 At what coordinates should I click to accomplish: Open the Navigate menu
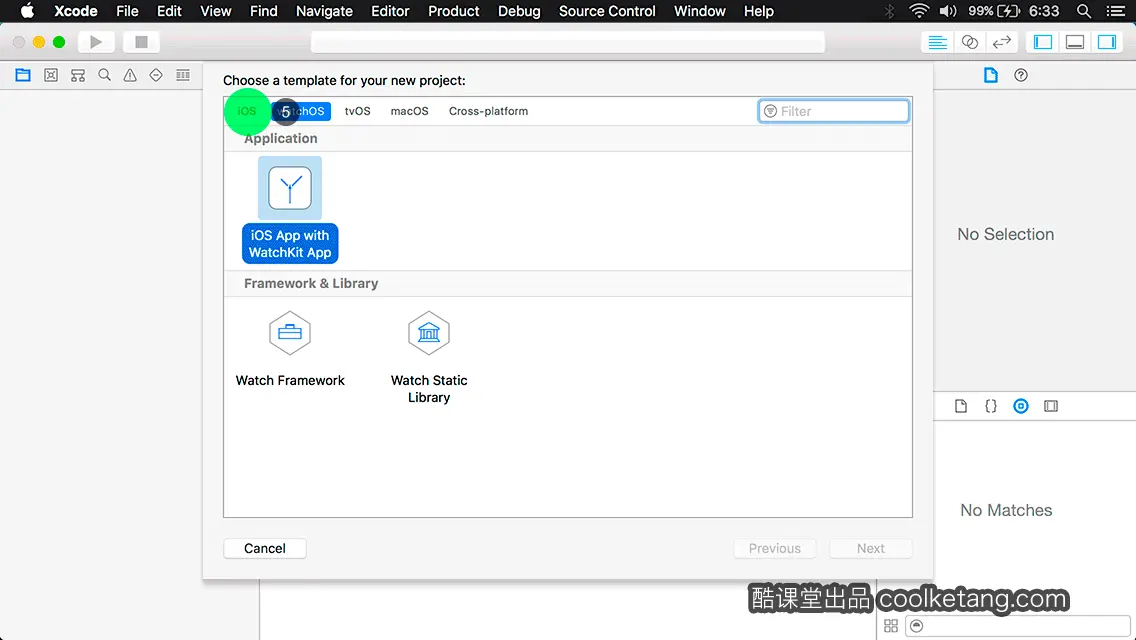click(324, 11)
